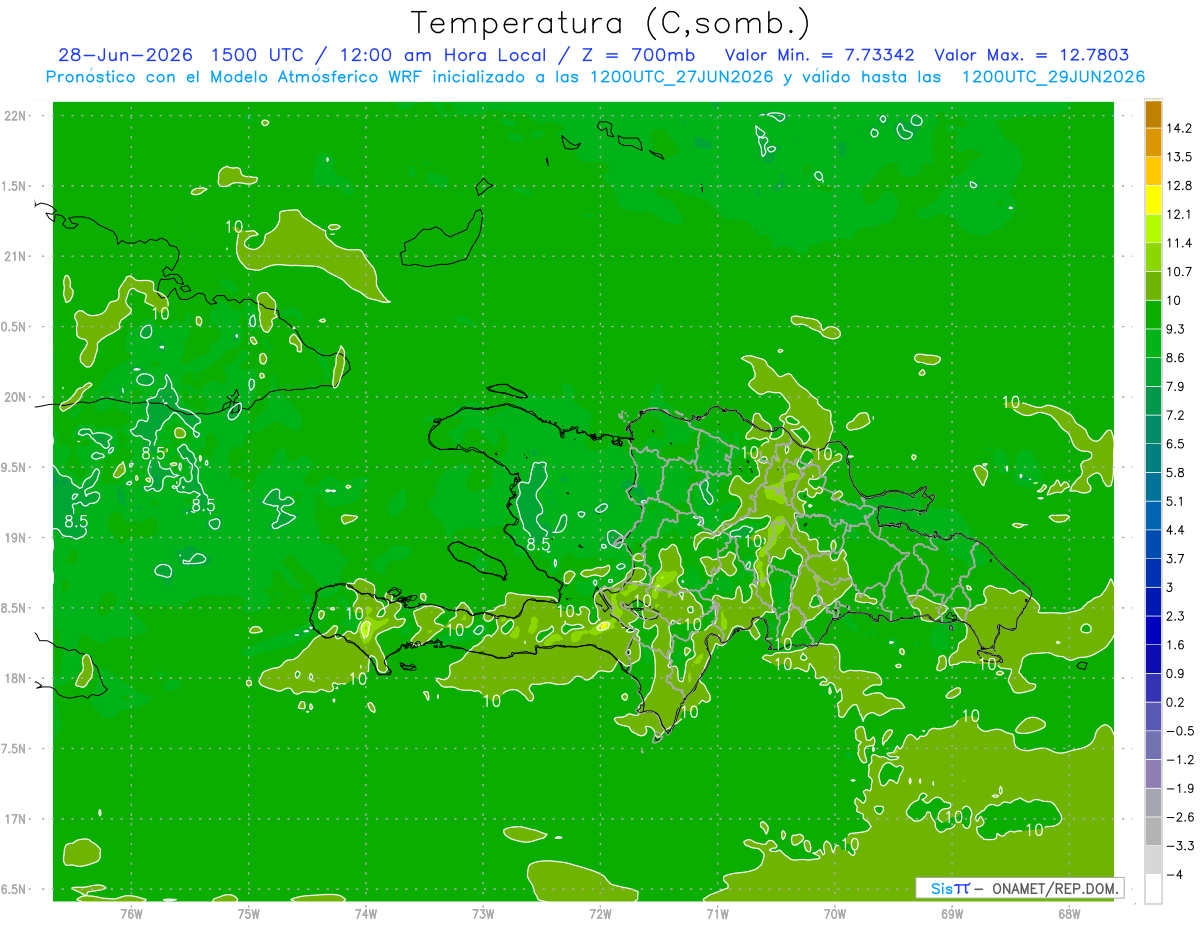The image size is (1200, 927).
Task: Click the gray legend swatch between -3.3 and -2.6
Action: click(1153, 831)
